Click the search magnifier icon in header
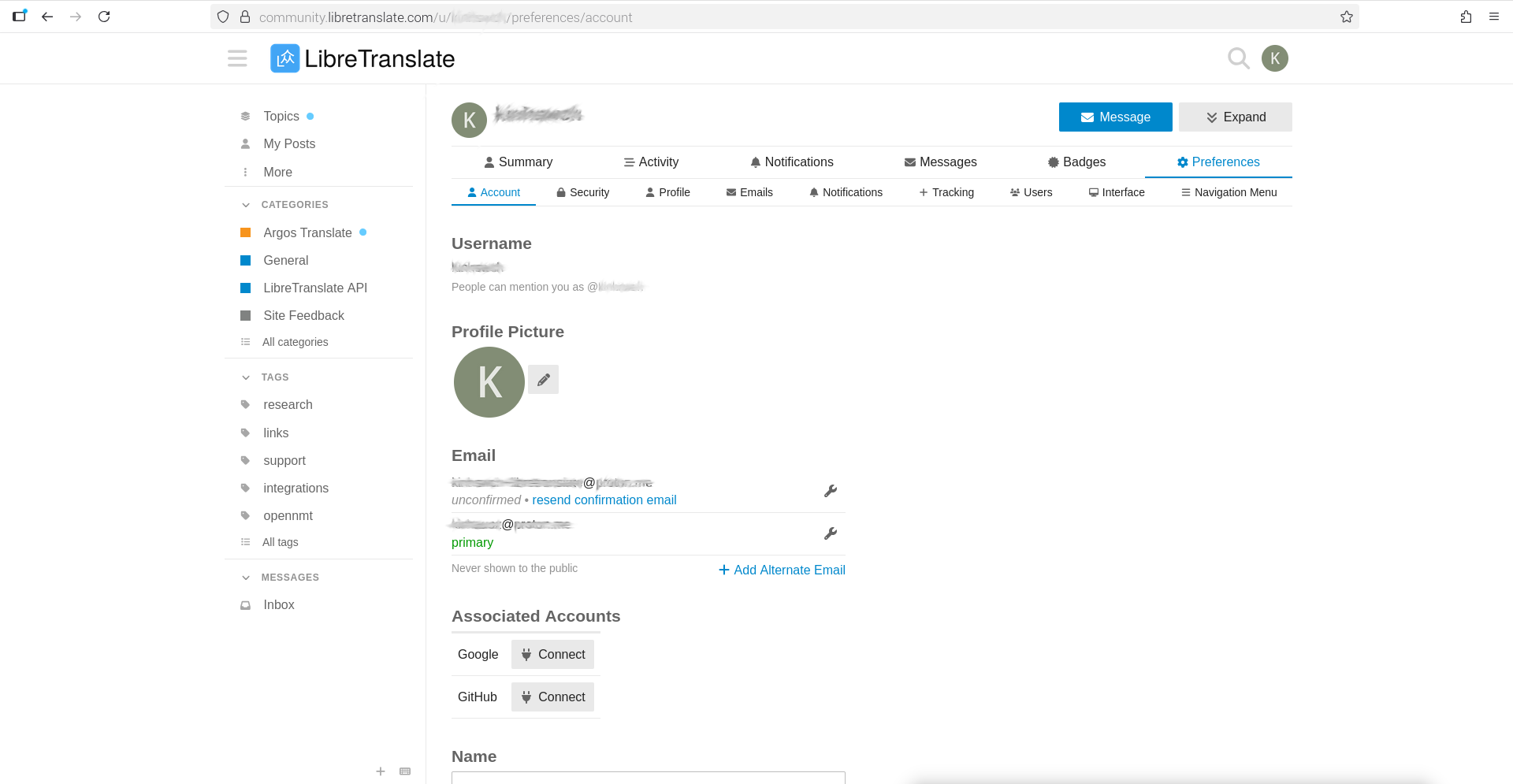This screenshot has width=1513, height=784. click(x=1238, y=58)
